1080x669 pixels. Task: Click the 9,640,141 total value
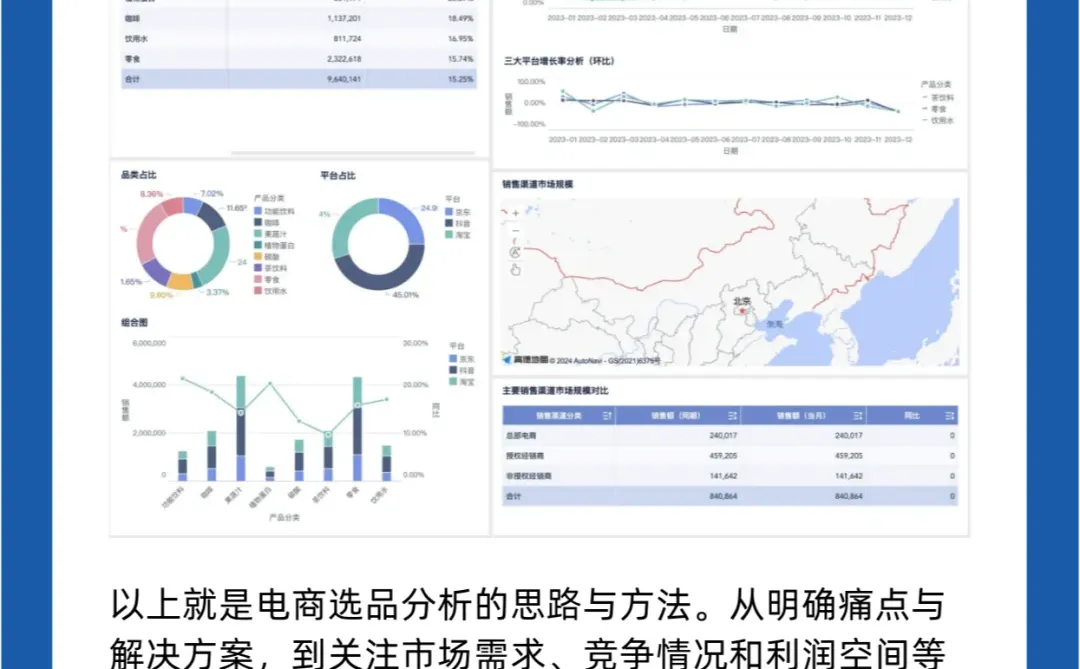coord(344,79)
